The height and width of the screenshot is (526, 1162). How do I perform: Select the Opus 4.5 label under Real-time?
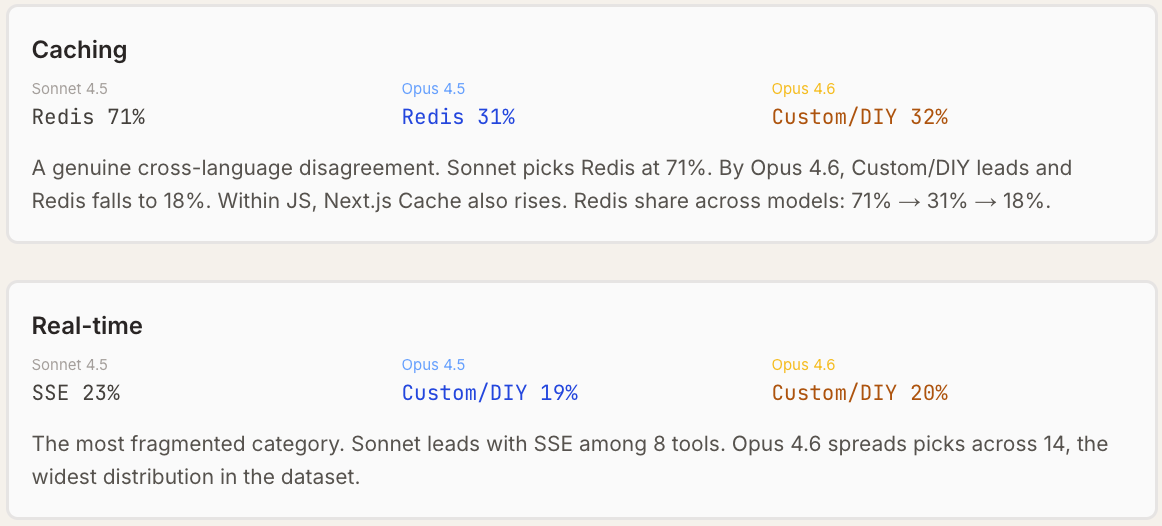click(433, 365)
